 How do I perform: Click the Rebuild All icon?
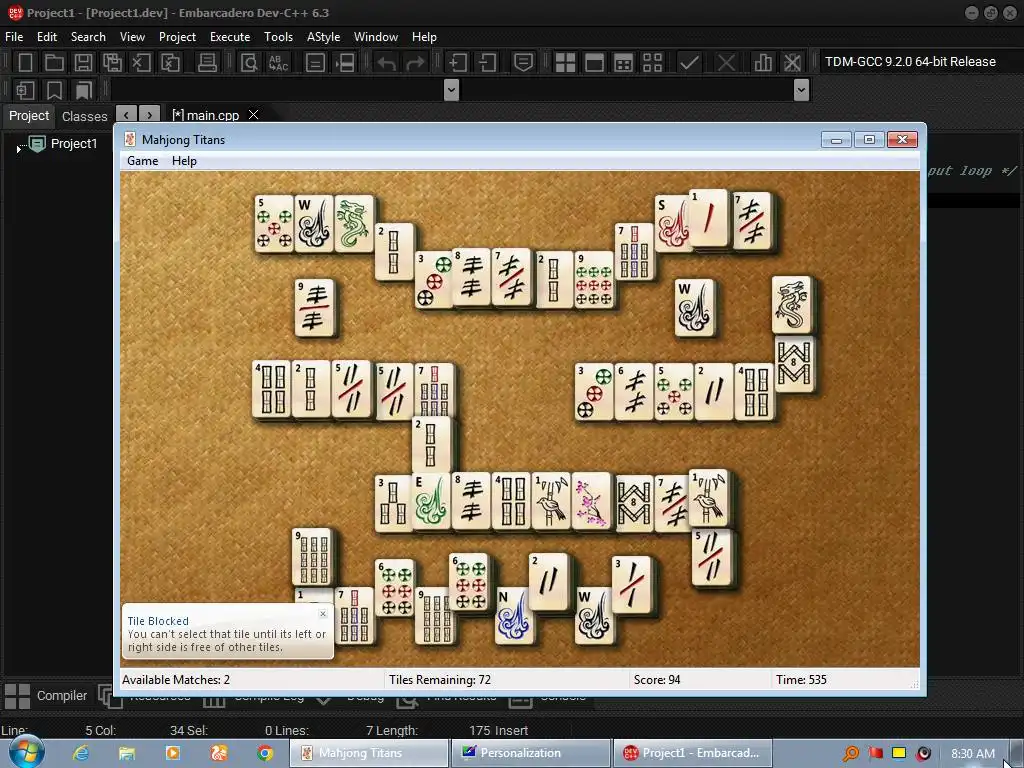[652, 63]
